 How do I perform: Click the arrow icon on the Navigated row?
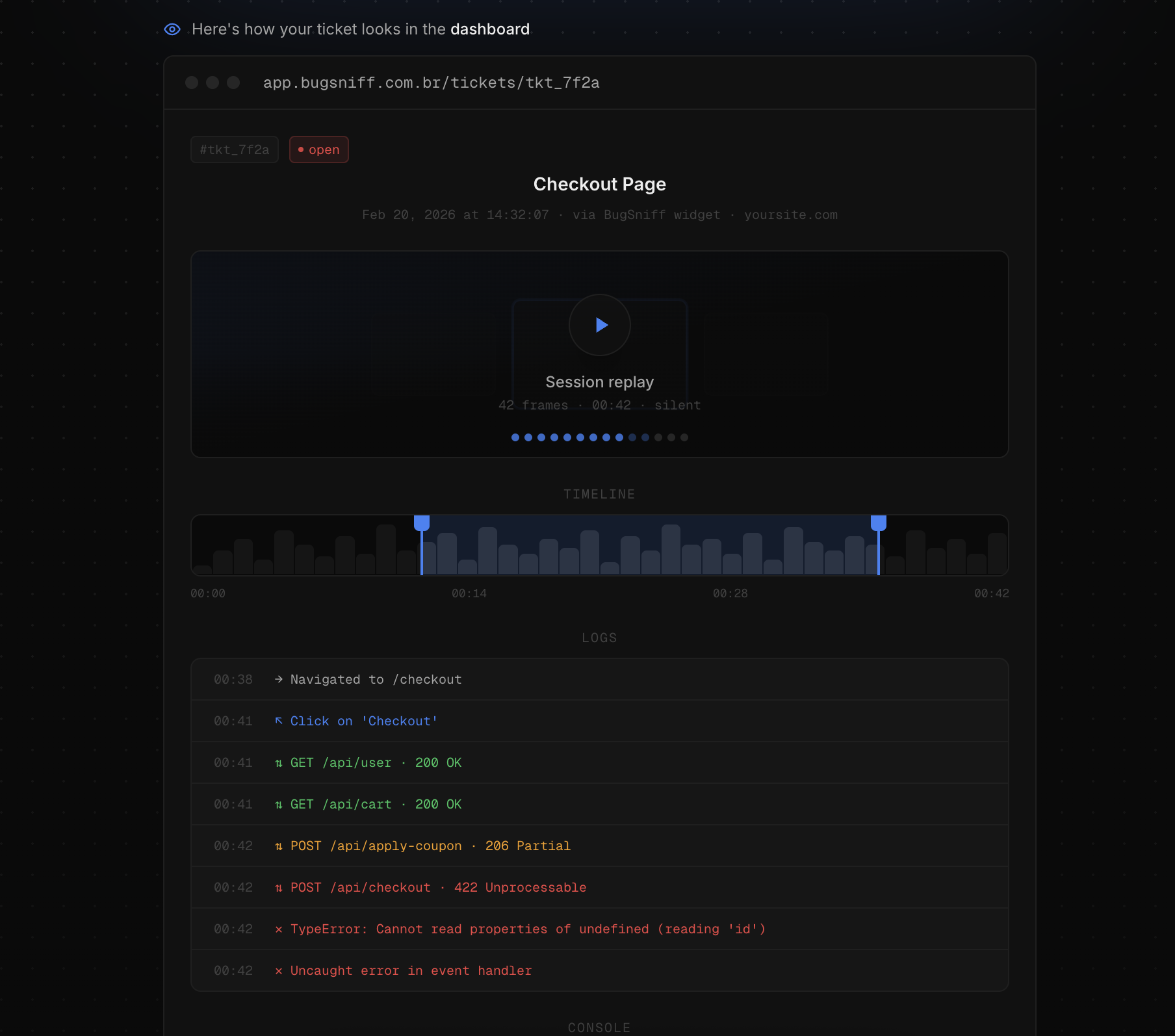(279, 679)
